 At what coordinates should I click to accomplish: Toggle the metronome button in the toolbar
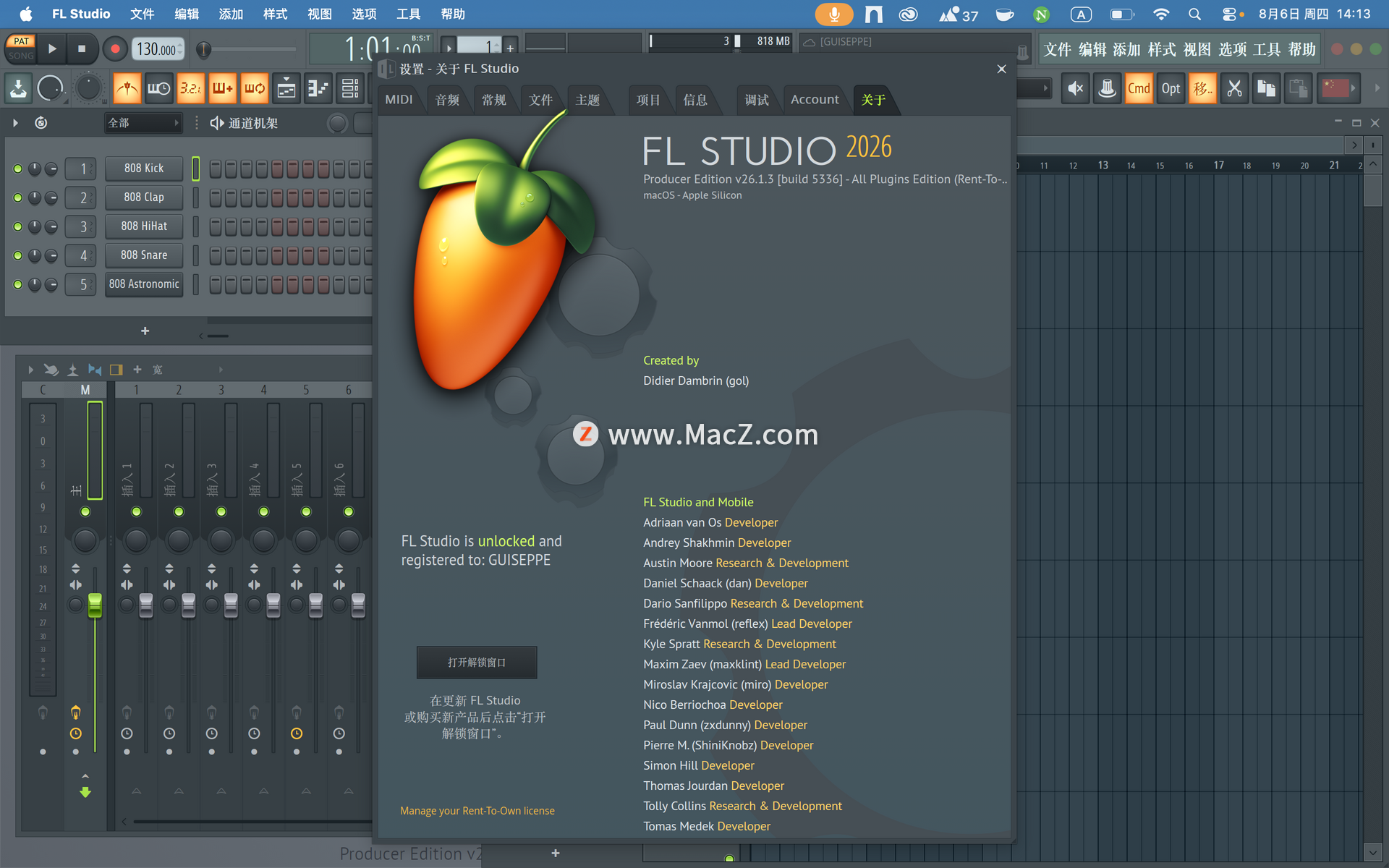pyautogui.click(x=127, y=89)
